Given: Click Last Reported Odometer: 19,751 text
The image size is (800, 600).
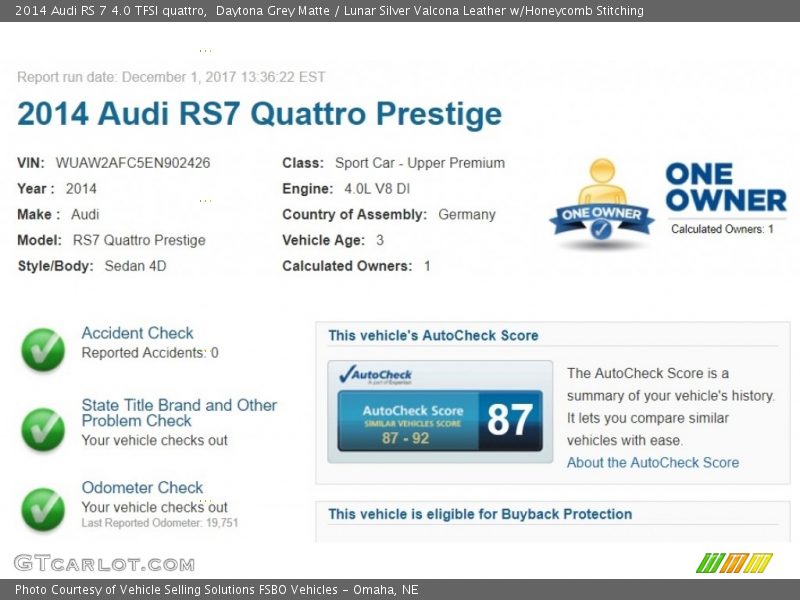Looking at the screenshot, I should (x=160, y=523).
